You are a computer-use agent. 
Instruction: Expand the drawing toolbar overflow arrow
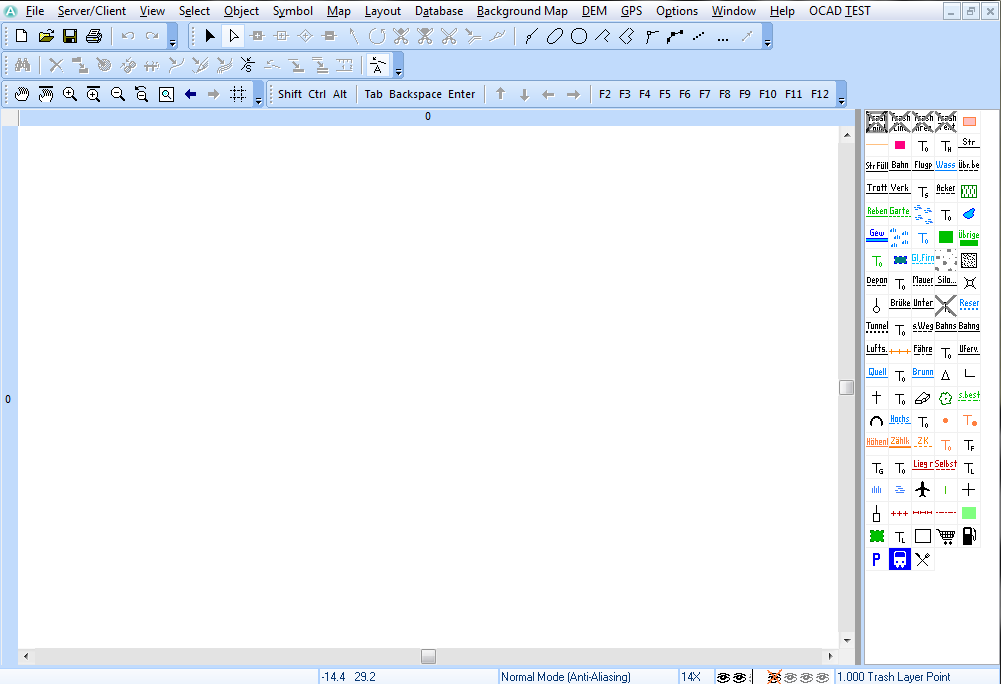coord(767,42)
